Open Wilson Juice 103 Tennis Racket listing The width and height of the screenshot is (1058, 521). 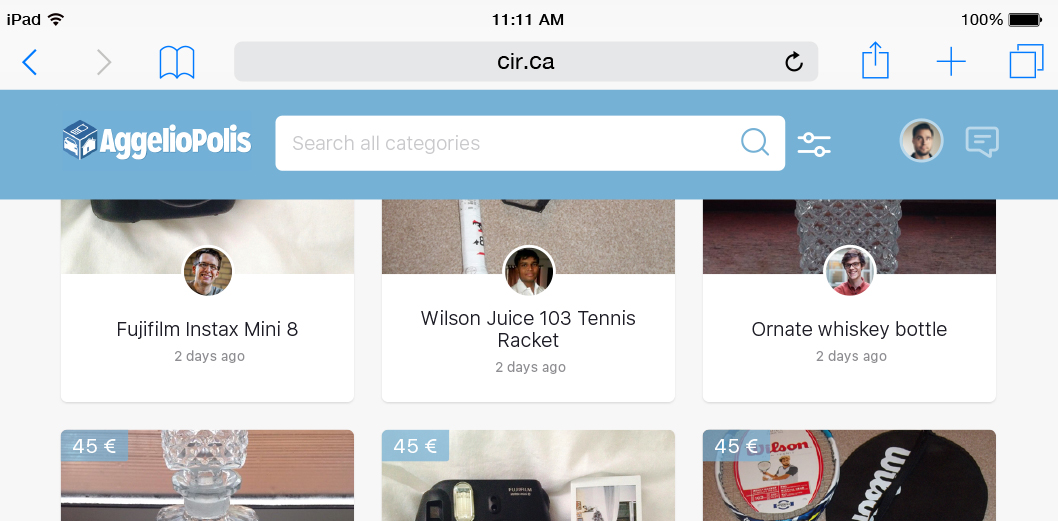point(528,329)
